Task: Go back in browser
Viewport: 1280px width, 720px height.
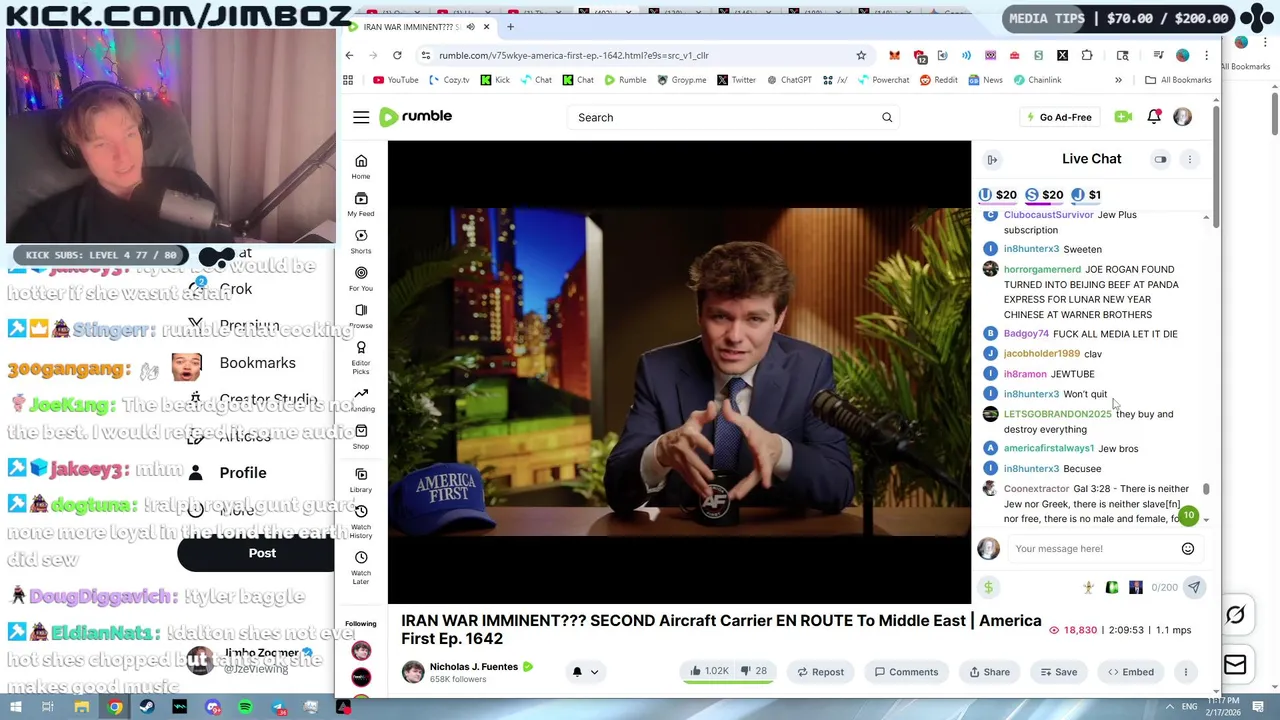Action: [x=349, y=55]
